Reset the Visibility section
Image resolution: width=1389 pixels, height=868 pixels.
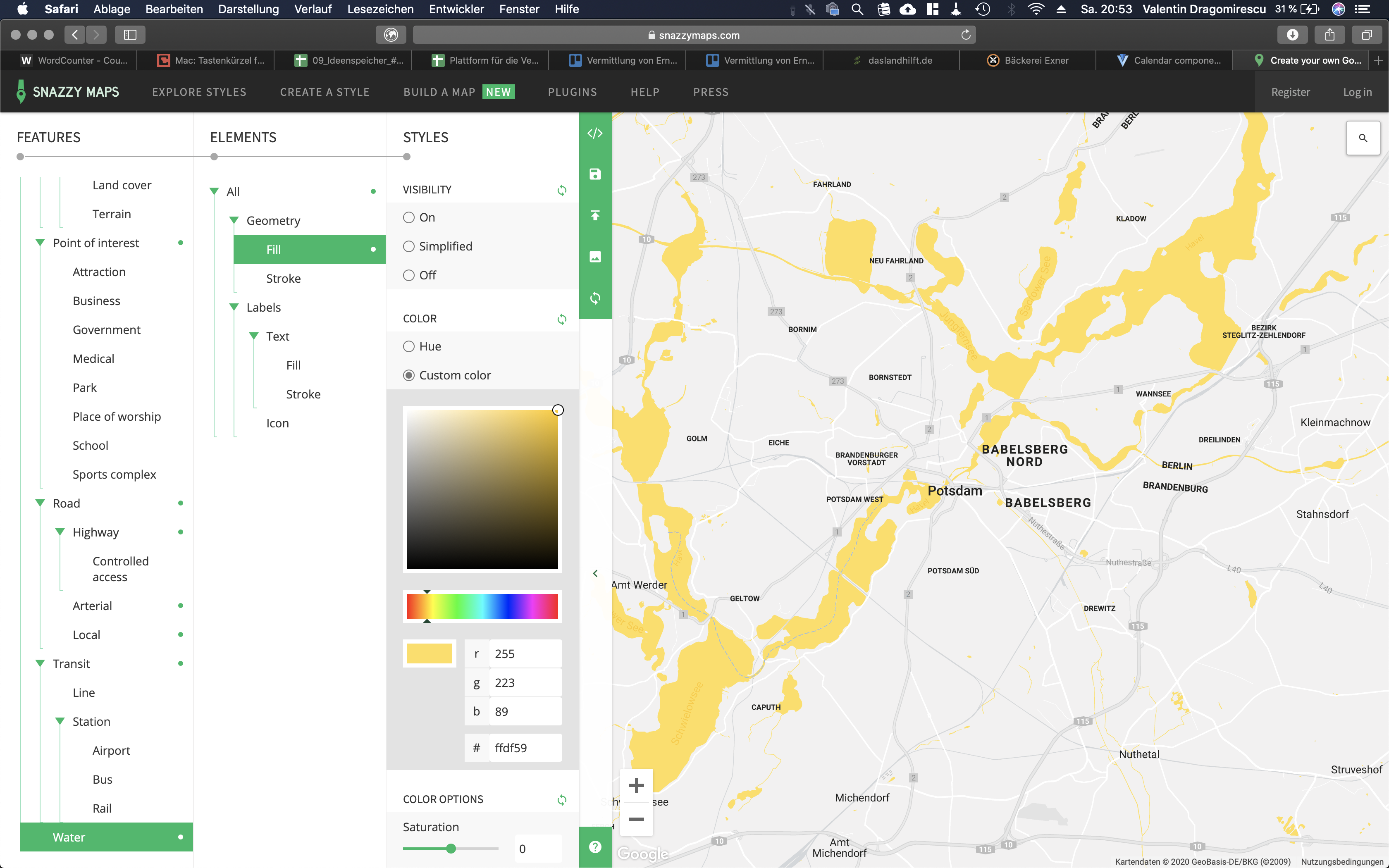point(562,190)
